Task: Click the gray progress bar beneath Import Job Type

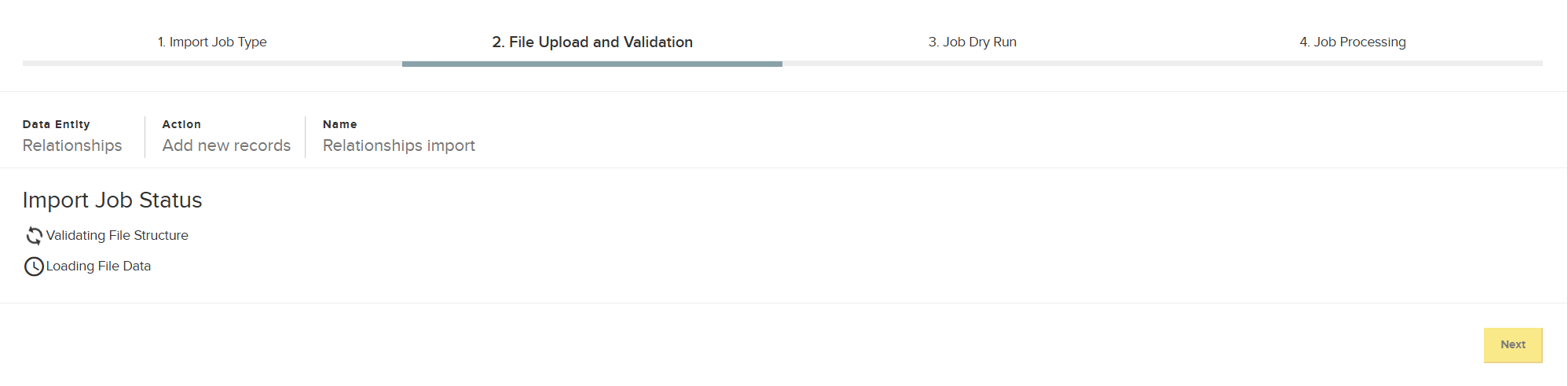Action: tap(212, 63)
